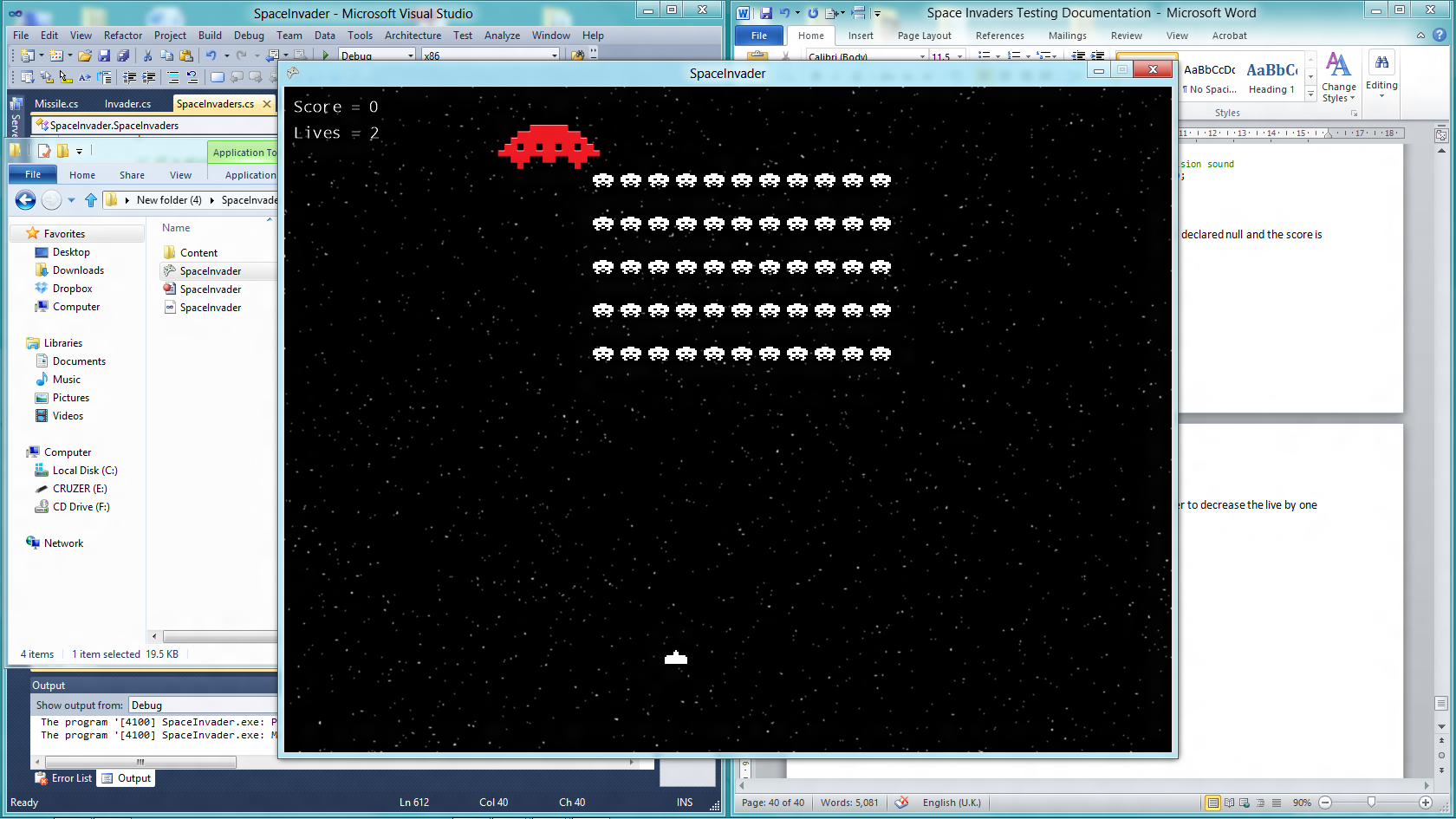
Task: Decrease line indent icon in Visual Studio
Action: (130, 77)
